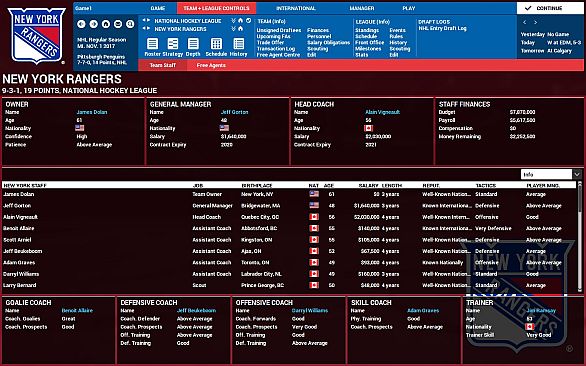Open league Events link

click(398, 30)
